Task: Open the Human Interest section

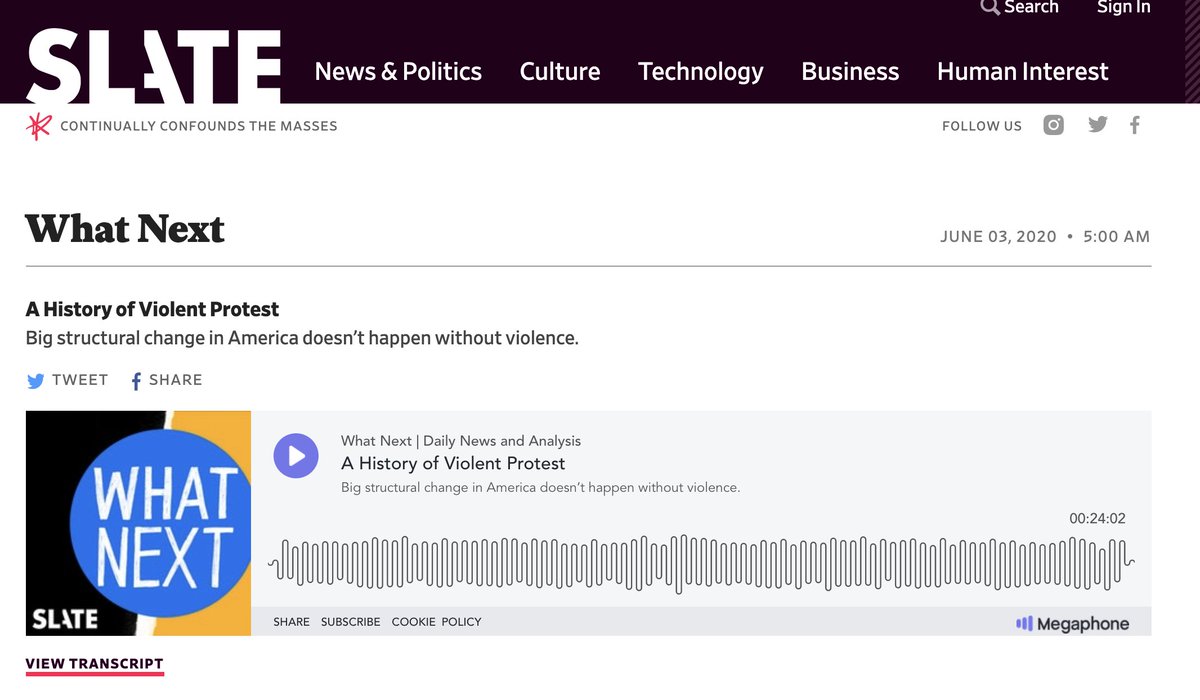Action: 1022,71
